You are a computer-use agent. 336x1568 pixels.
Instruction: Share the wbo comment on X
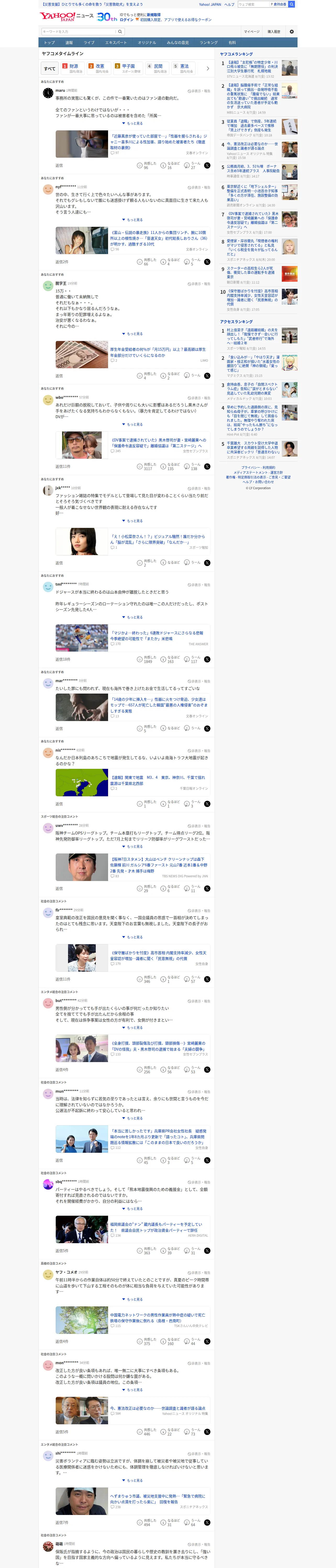[x=207, y=467]
